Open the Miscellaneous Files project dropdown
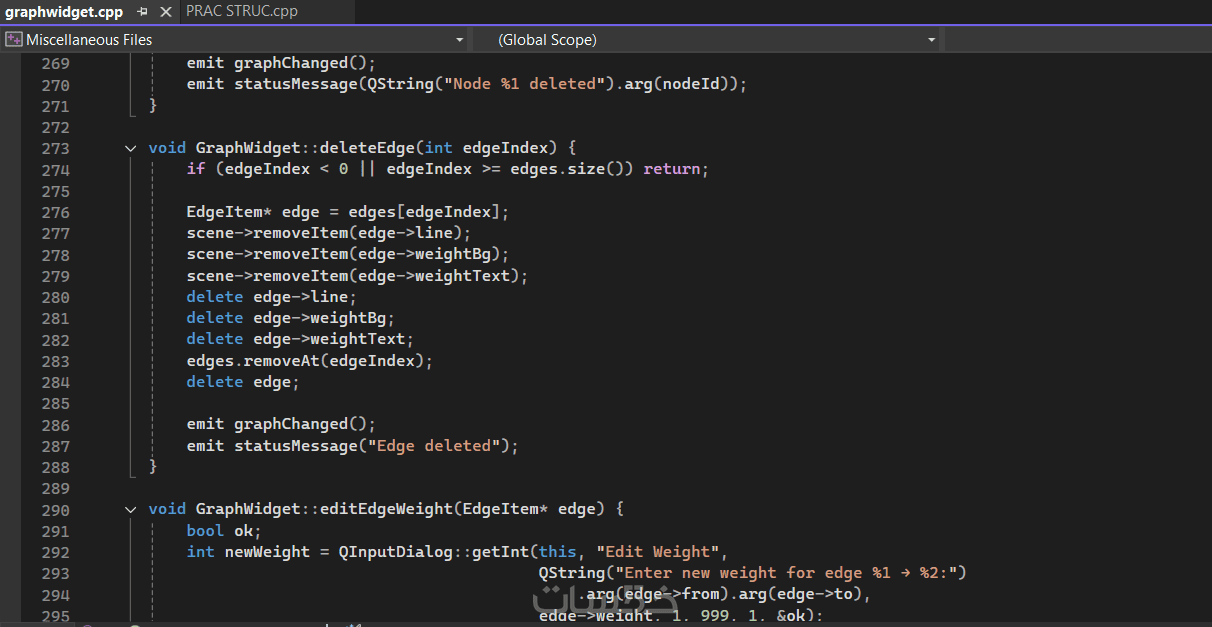 459,40
